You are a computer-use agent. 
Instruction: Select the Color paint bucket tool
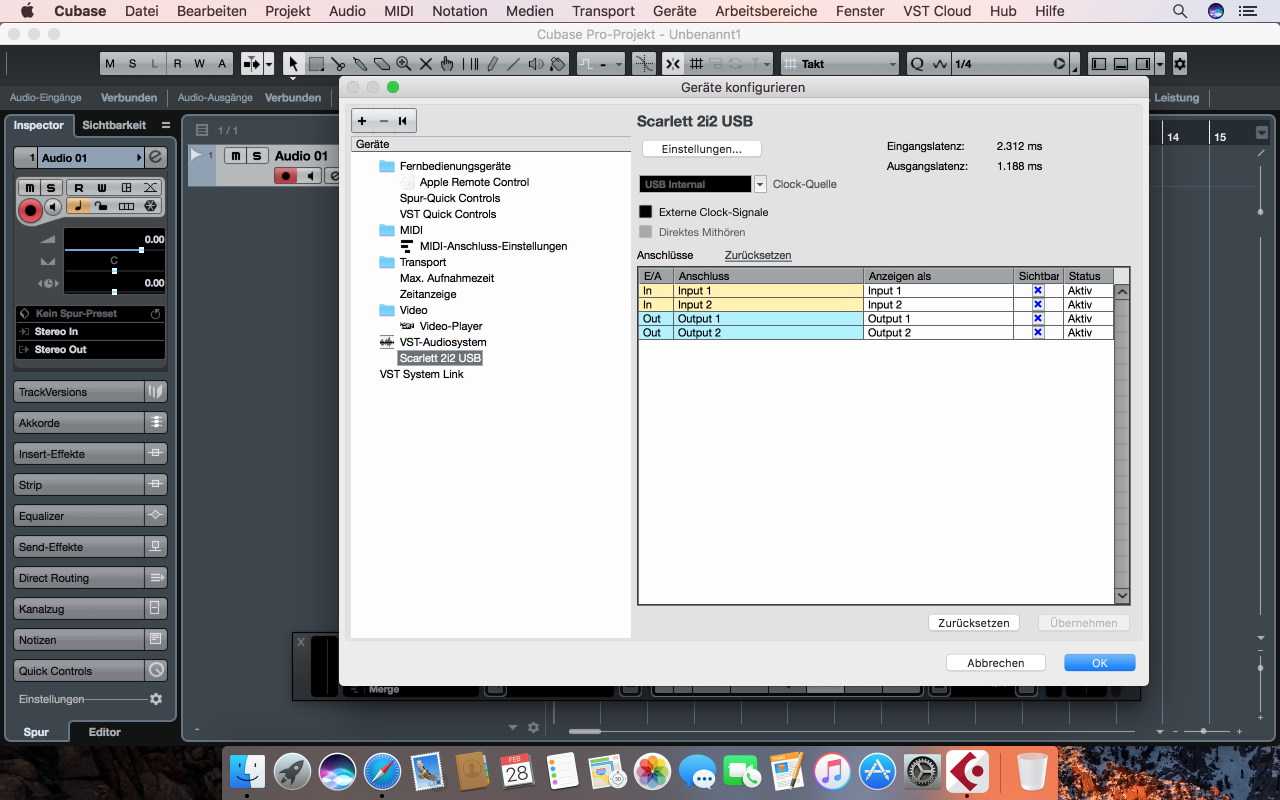click(x=558, y=64)
